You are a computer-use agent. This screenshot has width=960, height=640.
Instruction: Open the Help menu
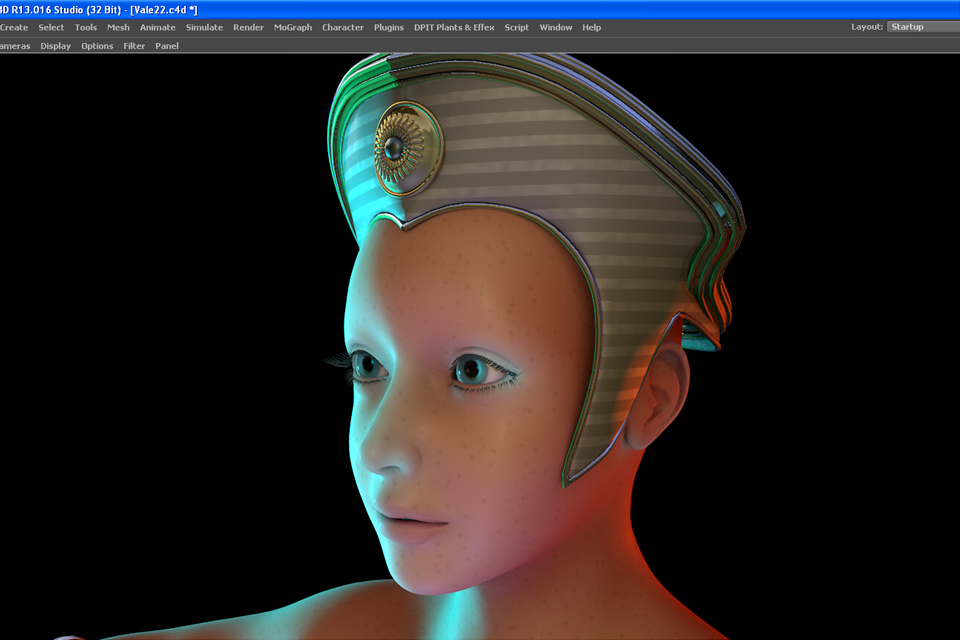click(x=591, y=28)
